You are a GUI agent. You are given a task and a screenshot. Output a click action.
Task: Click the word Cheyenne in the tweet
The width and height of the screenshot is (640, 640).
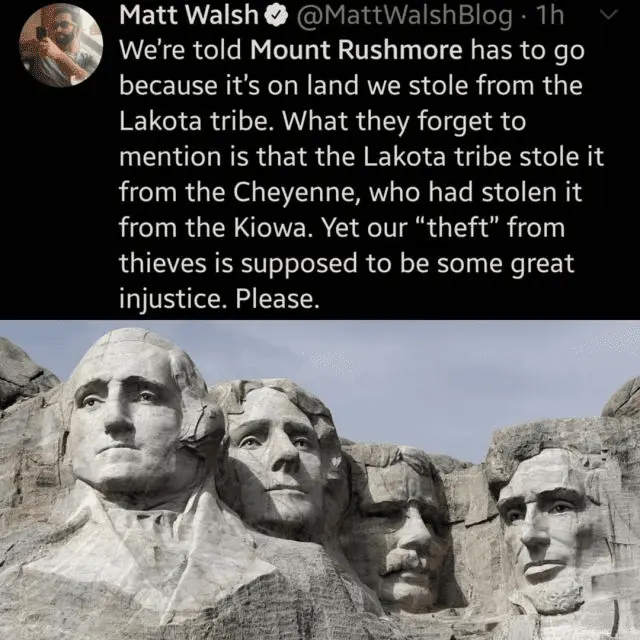point(297,193)
